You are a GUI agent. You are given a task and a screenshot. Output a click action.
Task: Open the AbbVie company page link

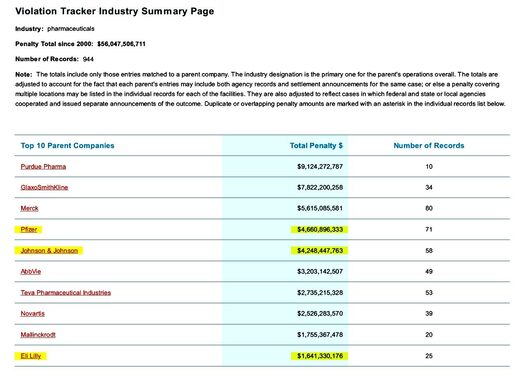click(31, 271)
